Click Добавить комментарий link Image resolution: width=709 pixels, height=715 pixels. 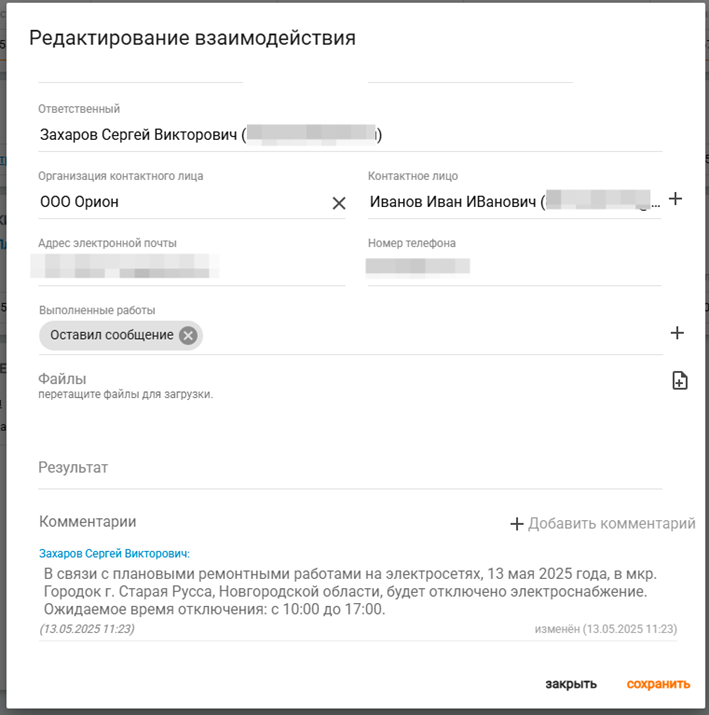click(611, 523)
